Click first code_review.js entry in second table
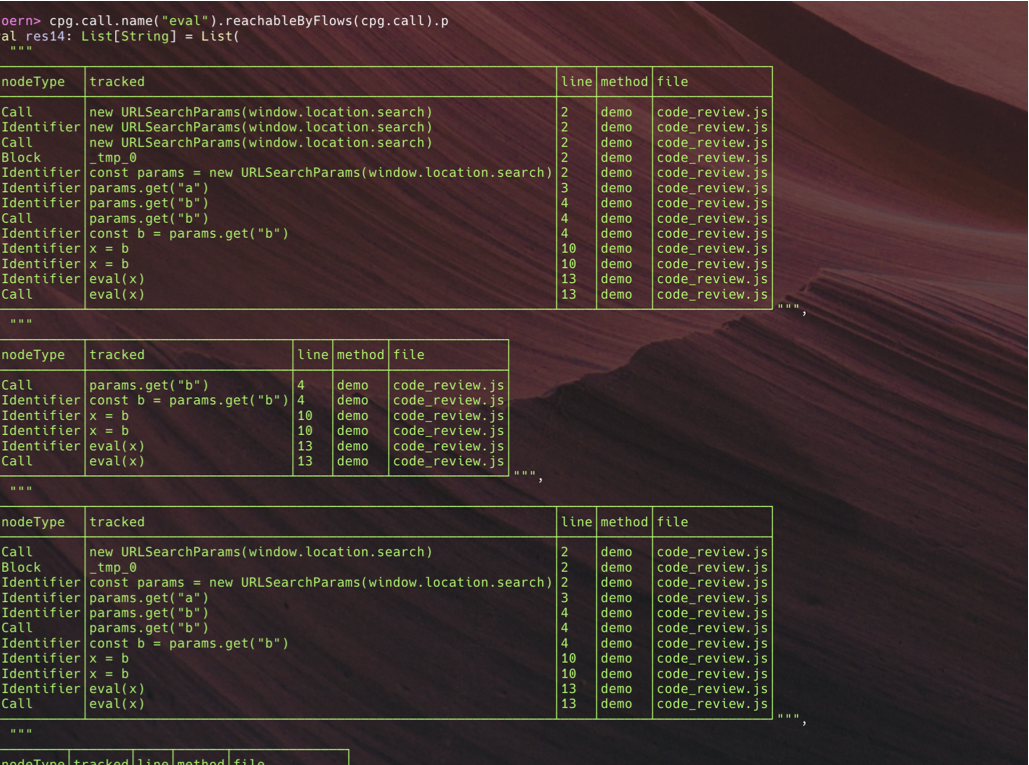1029x765 pixels. coord(449,385)
